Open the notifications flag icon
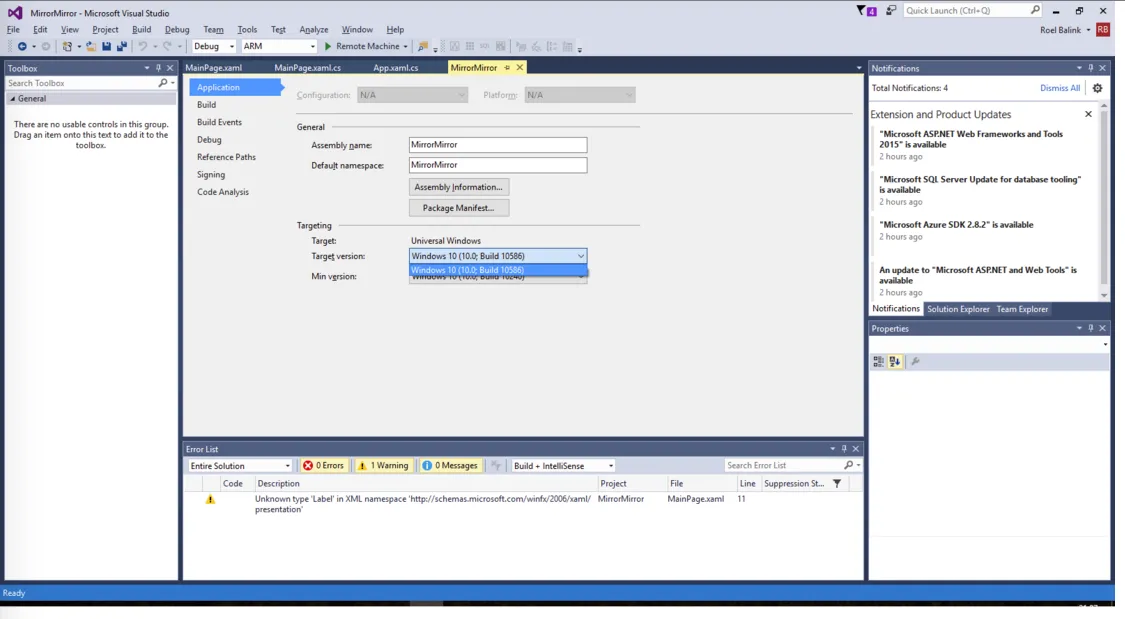 (866, 11)
